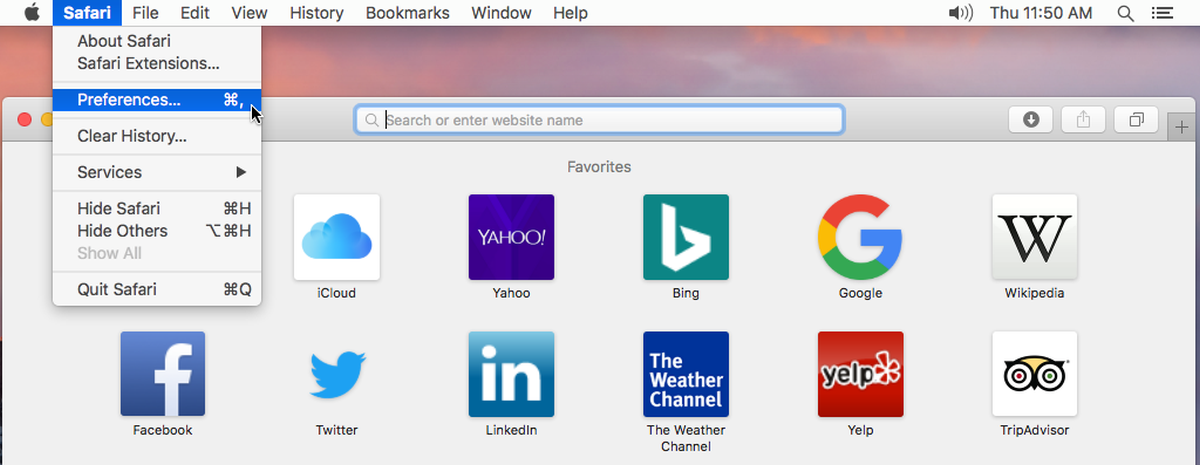Screen dimensions: 1200x465
Task: Open Notification Center list icon
Action: pos(1161,13)
